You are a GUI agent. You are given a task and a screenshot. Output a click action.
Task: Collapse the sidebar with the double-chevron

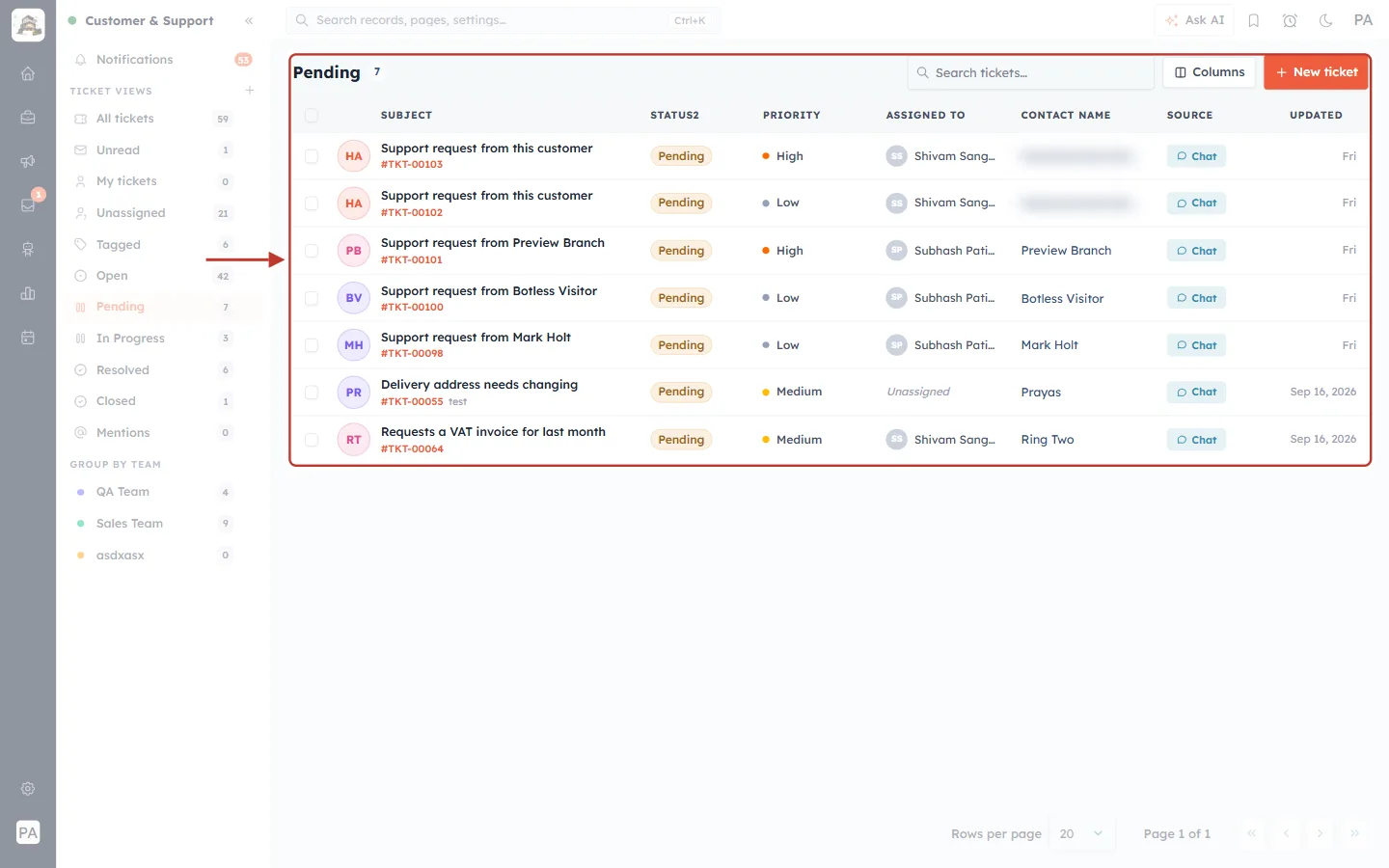[249, 20]
